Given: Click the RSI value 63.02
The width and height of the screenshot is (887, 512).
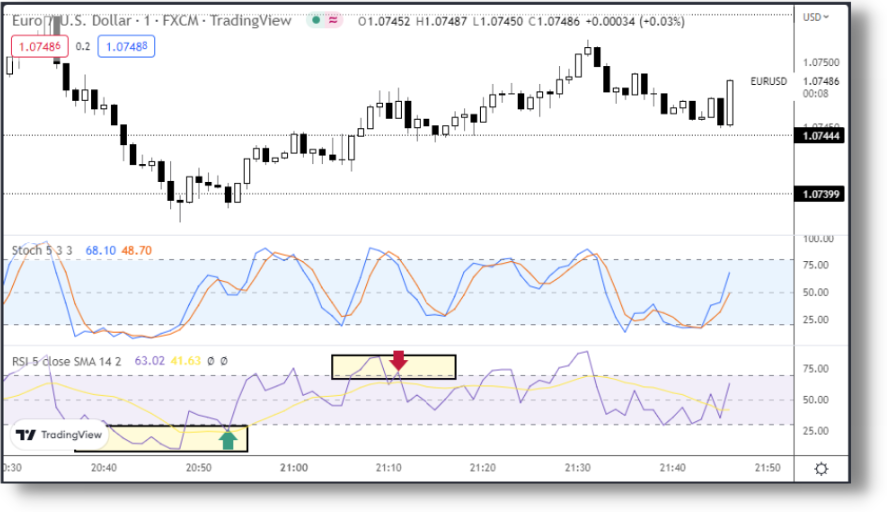Looking at the screenshot, I should click(x=149, y=361).
